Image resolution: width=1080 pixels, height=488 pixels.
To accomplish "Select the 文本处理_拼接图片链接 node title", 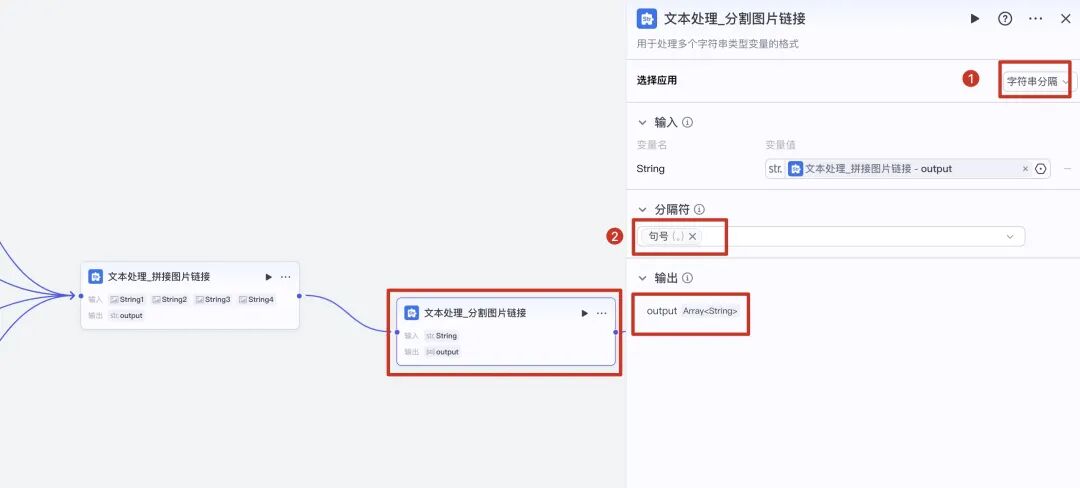I will (159, 277).
